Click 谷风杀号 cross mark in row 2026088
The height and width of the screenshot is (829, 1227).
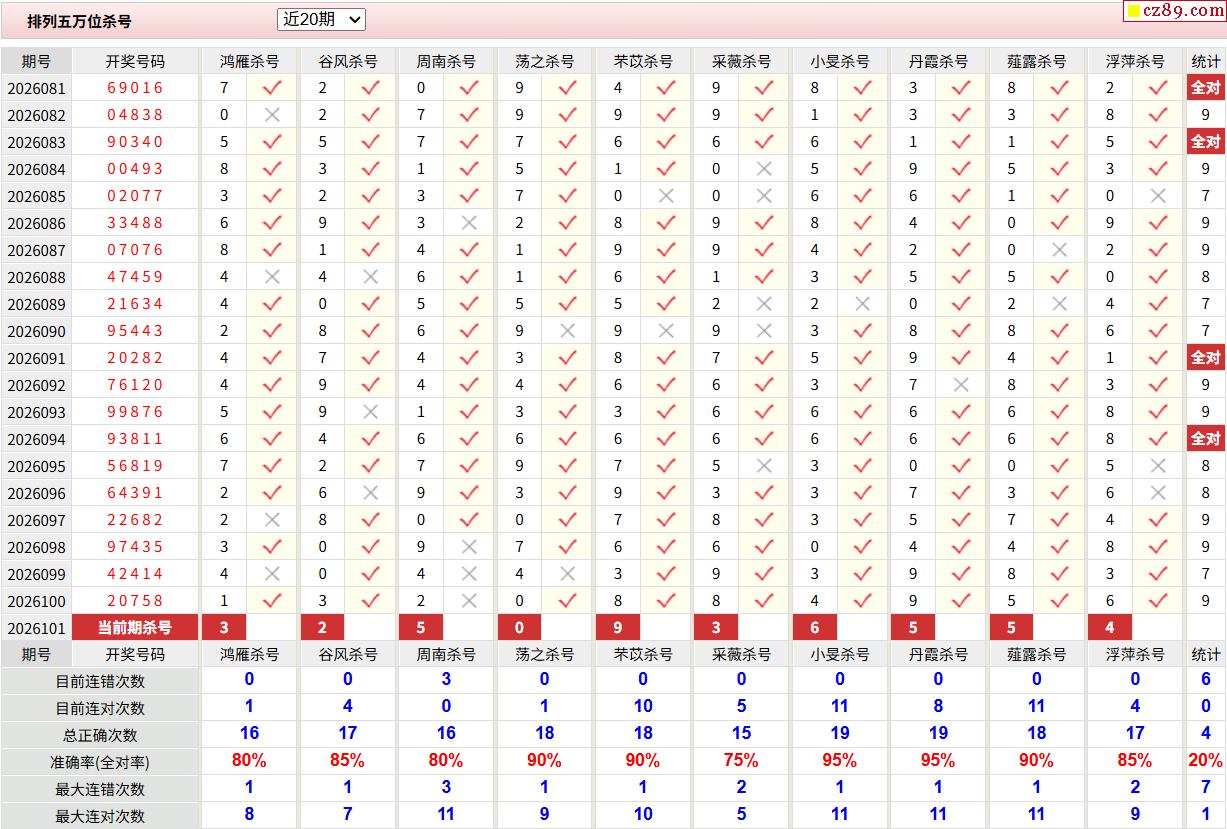370,277
